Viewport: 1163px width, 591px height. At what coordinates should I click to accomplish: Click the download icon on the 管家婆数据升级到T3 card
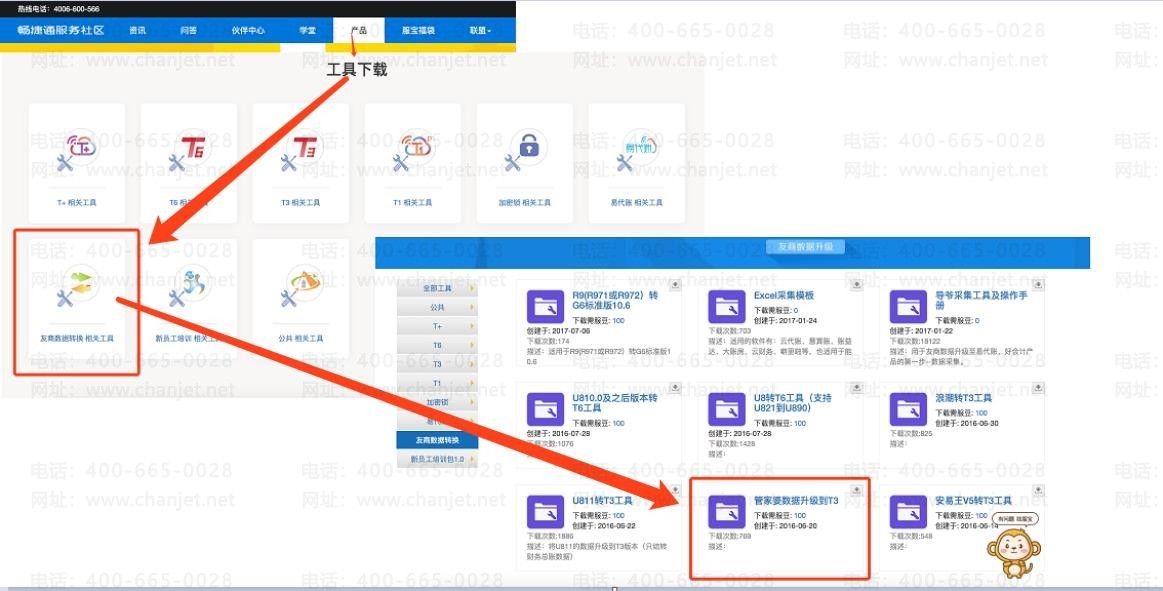[856, 490]
